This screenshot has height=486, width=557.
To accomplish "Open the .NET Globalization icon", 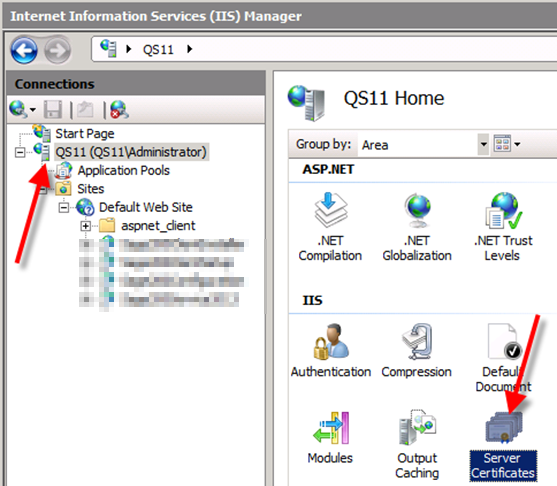I will [x=417, y=227].
